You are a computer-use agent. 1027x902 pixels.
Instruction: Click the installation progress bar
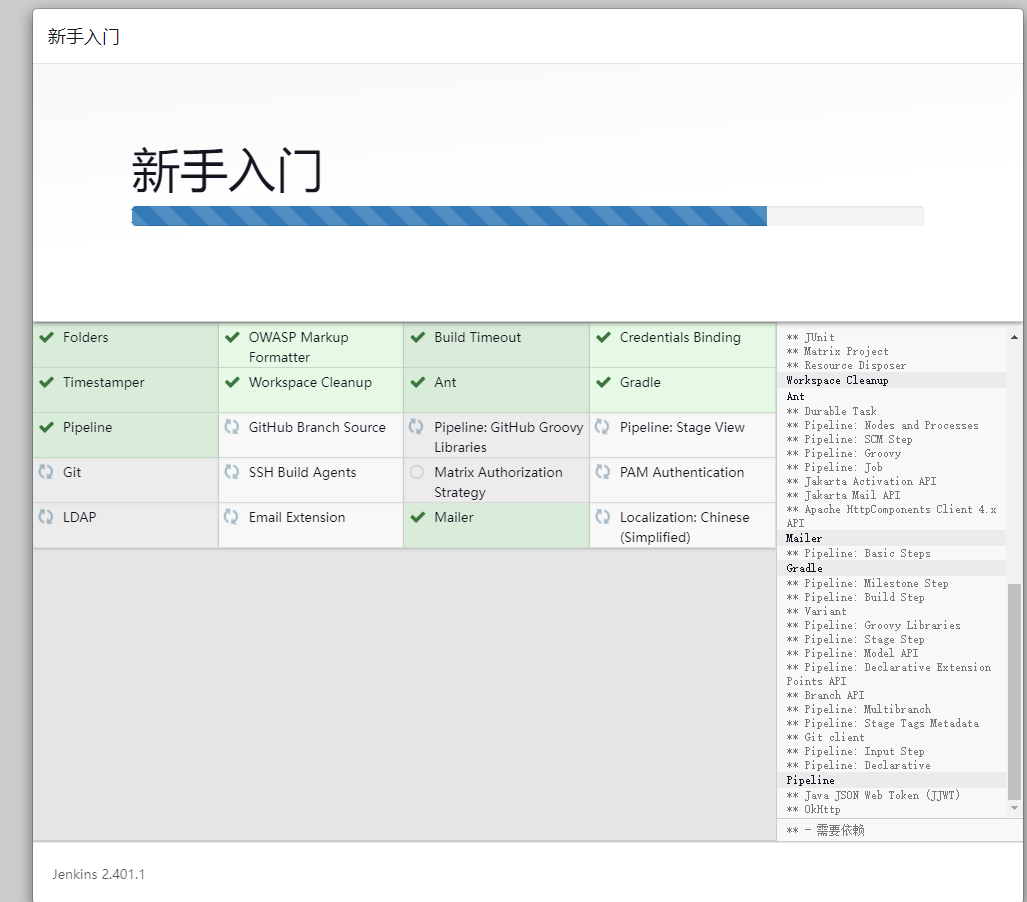[527, 216]
